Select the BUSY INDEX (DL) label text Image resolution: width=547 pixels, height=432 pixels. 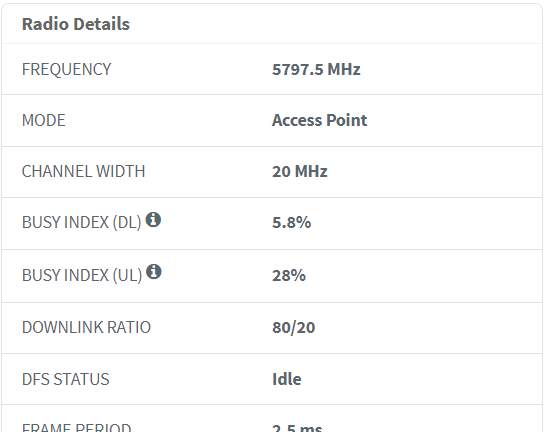pyautogui.click(x=81, y=223)
